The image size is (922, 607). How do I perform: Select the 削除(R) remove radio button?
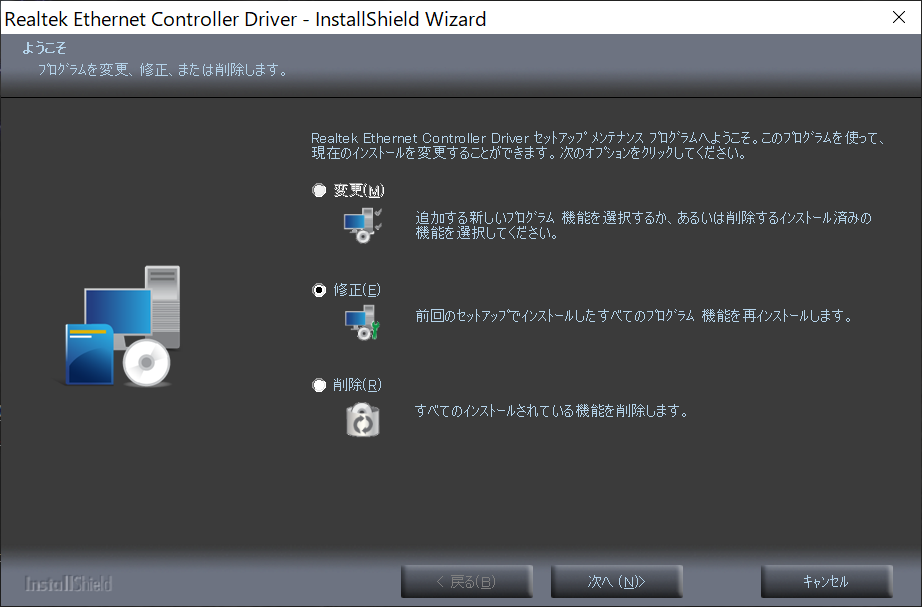point(319,385)
